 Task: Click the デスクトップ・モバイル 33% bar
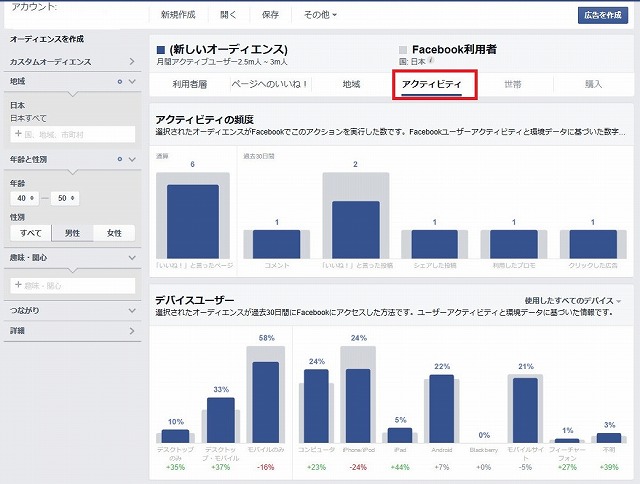point(221,420)
